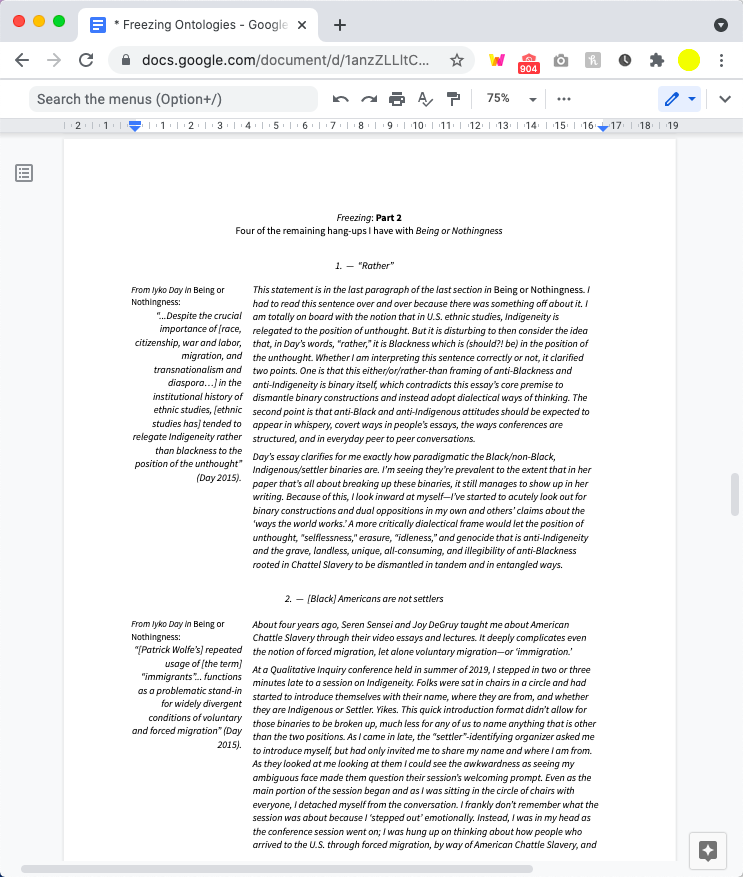Open Chrome three-dot menu
Screen dimensions: 743x877
pyautogui.click(x=721, y=60)
